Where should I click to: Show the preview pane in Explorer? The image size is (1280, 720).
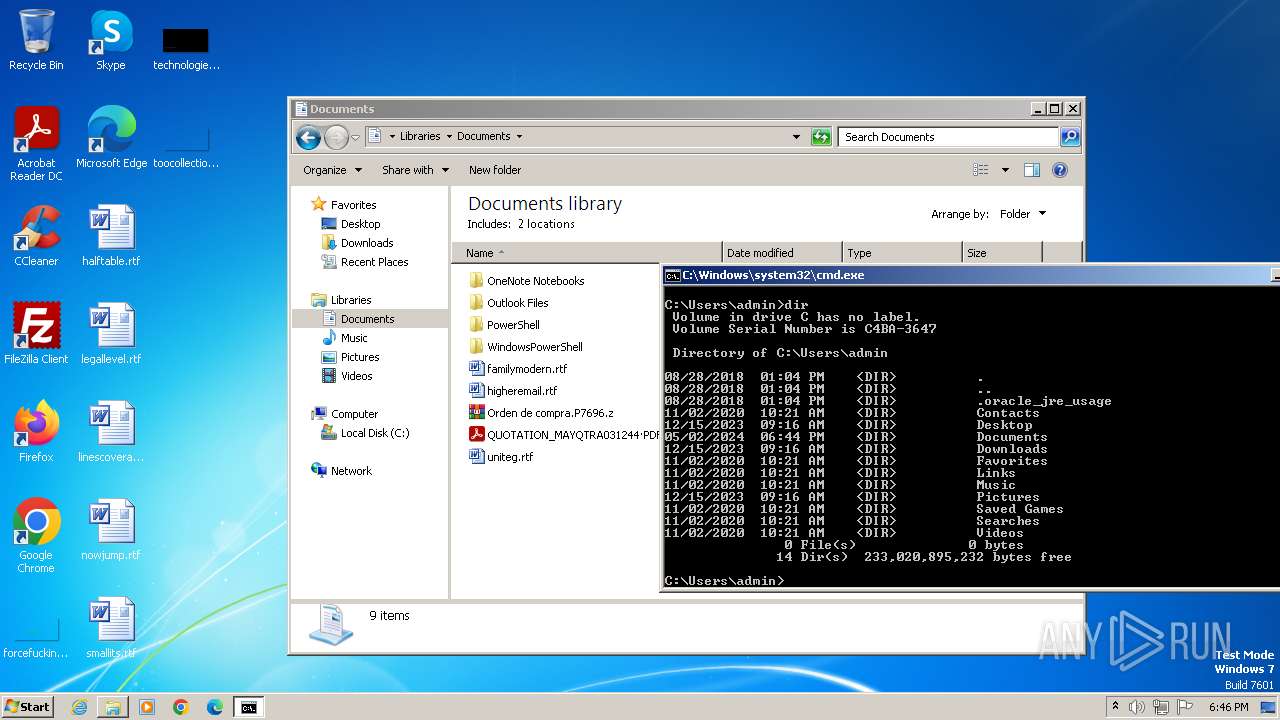pyautogui.click(x=1032, y=170)
